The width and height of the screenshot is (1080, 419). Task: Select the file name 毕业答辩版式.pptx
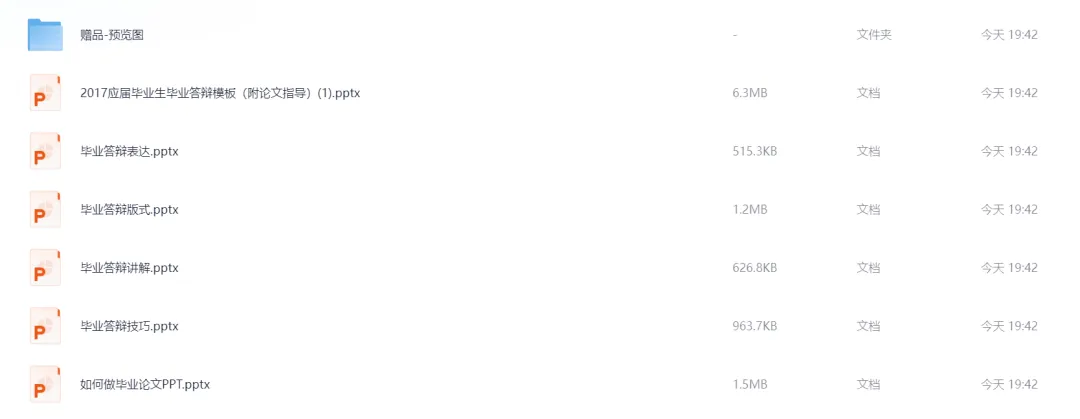coord(129,210)
